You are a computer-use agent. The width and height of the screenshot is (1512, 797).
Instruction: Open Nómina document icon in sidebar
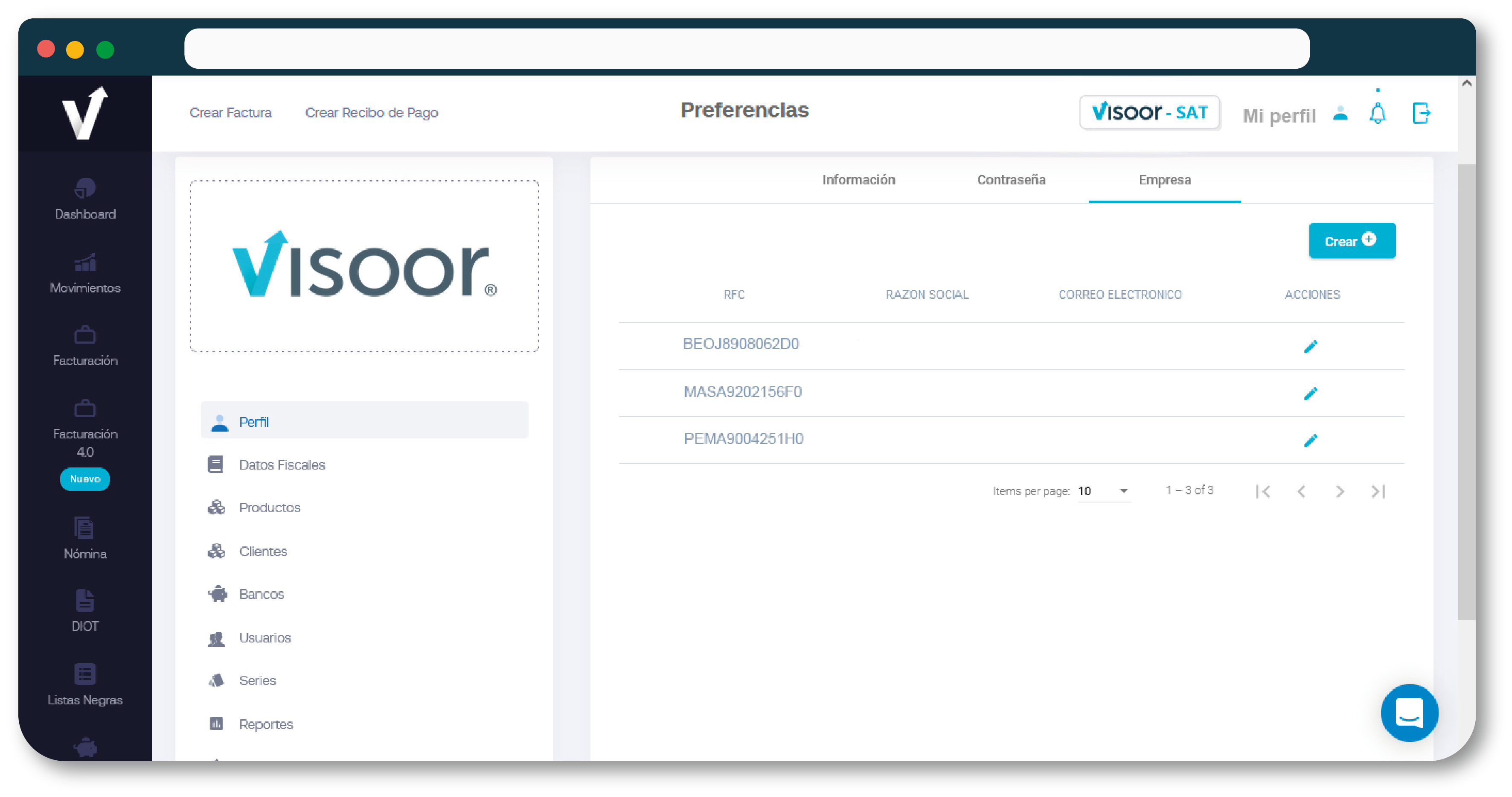(84, 527)
